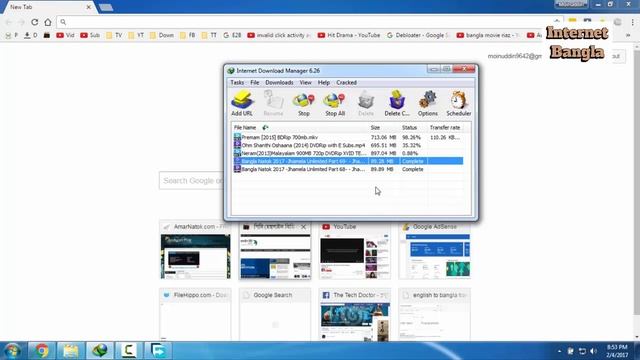Open Chrome from the taskbar
This screenshot has width=640, height=360.
point(41,351)
